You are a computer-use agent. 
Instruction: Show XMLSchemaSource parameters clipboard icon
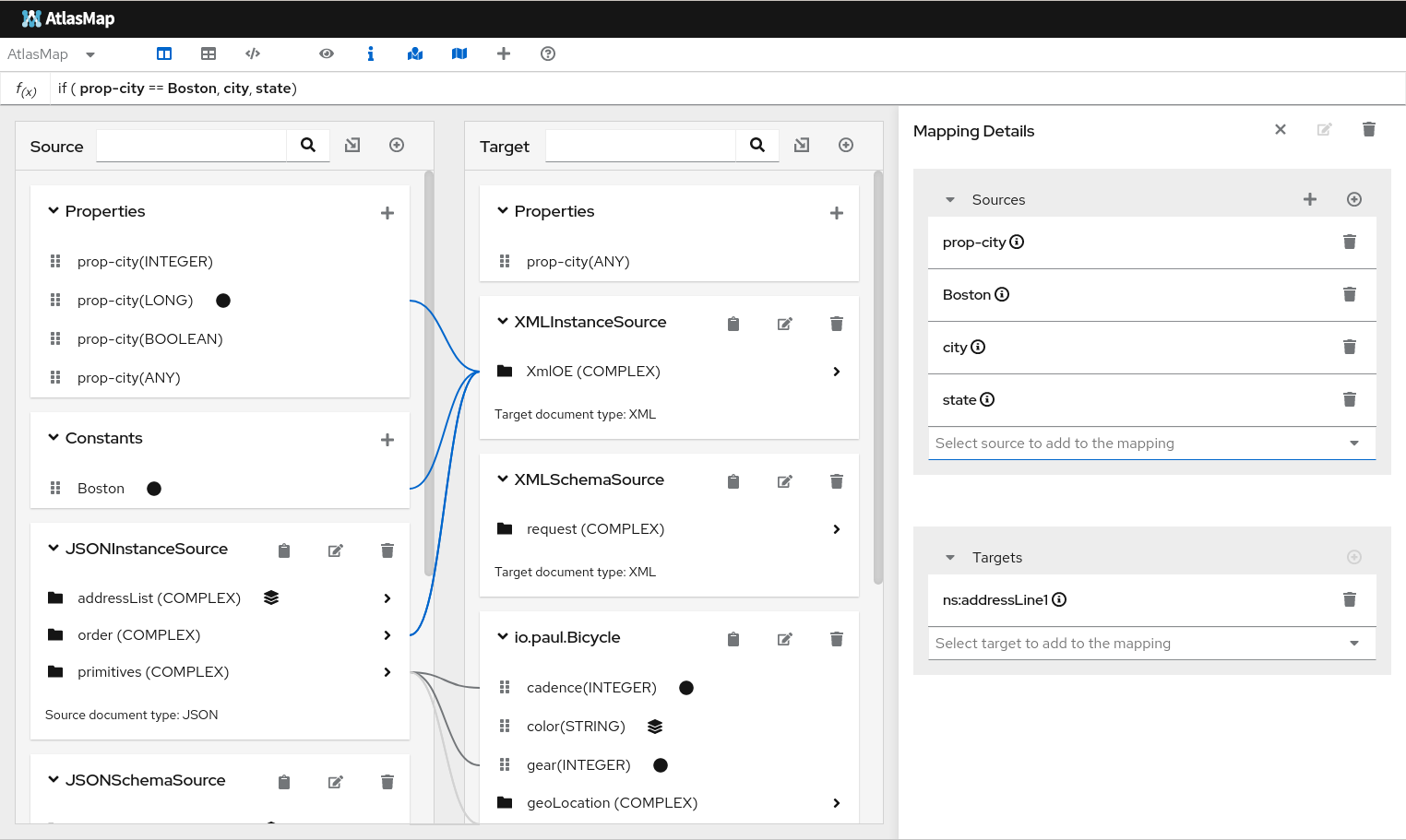[x=733, y=481]
